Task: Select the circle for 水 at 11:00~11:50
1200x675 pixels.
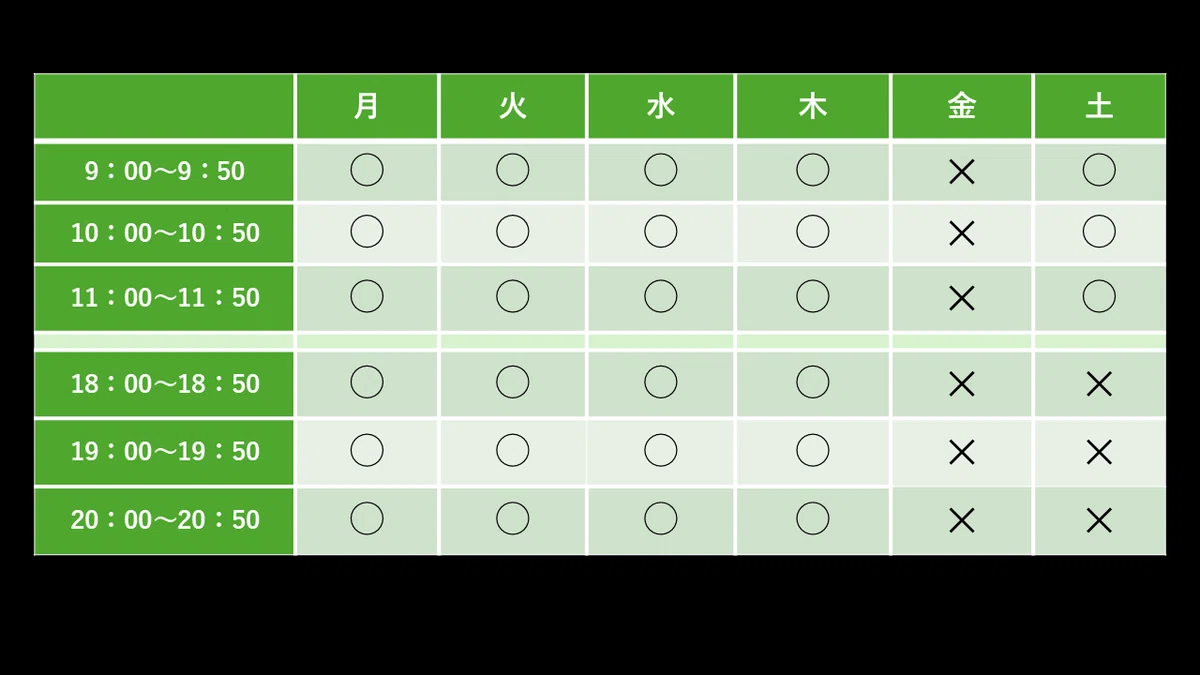Action: coord(660,296)
